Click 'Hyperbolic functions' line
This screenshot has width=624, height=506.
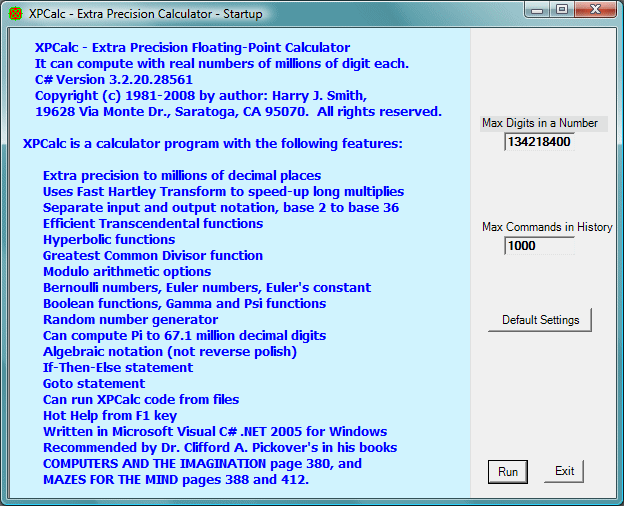(x=109, y=240)
